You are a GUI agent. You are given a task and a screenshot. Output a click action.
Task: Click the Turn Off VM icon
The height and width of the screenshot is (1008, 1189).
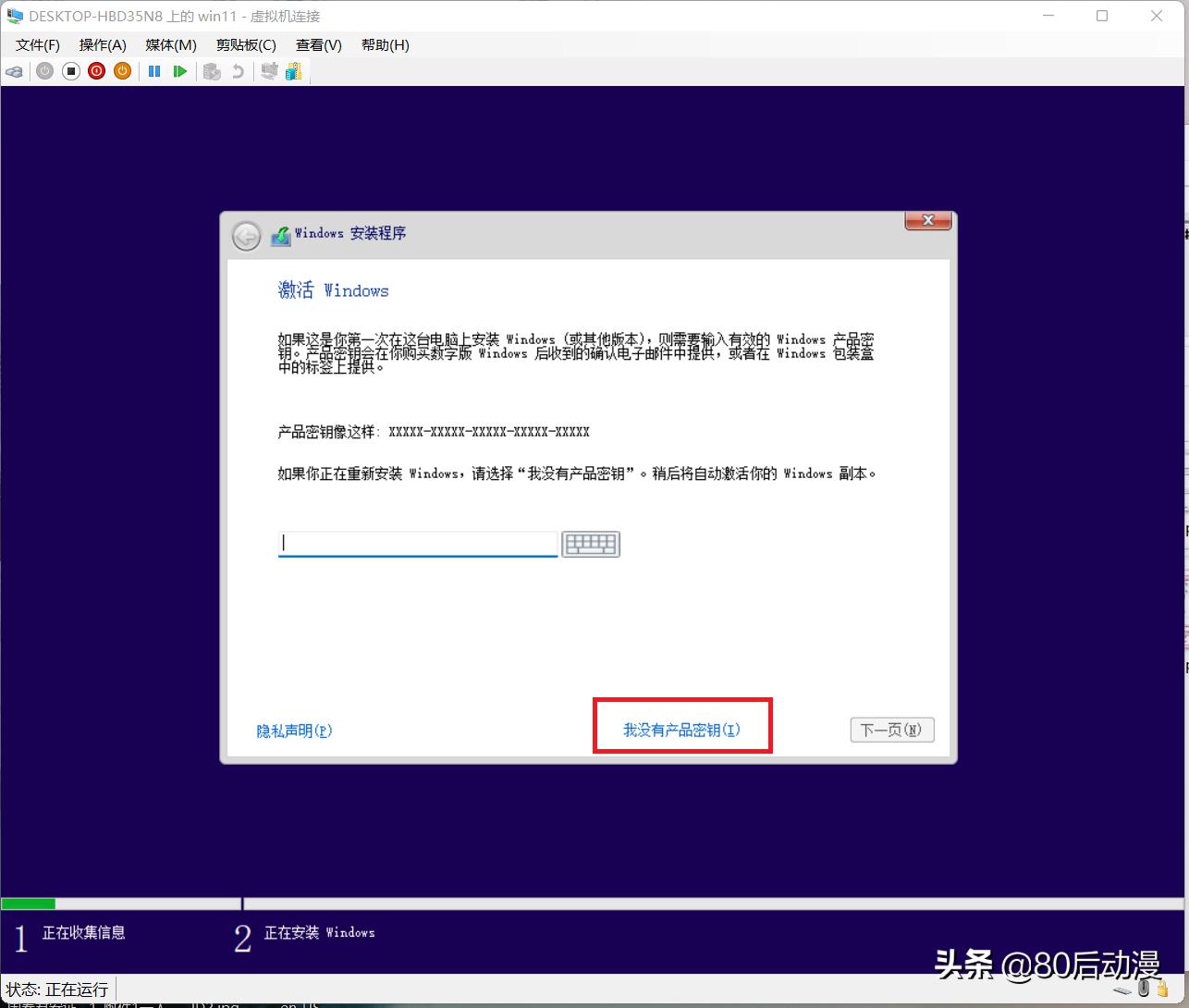pos(70,71)
